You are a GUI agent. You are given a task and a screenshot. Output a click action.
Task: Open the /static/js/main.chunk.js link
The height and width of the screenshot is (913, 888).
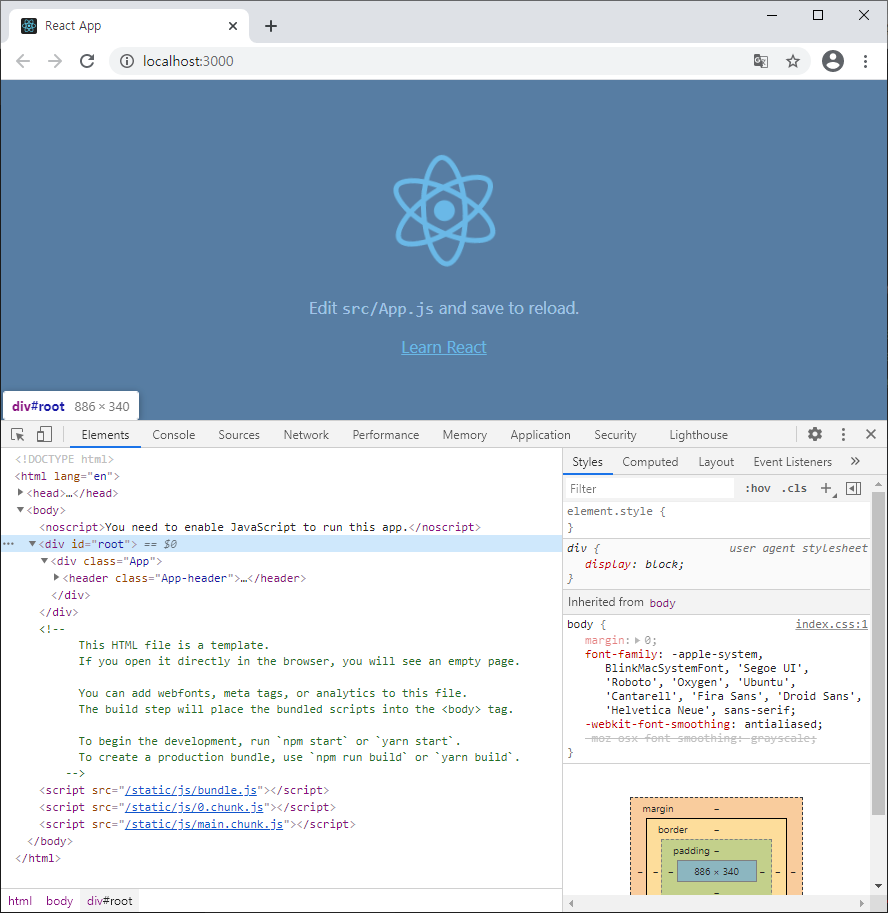click(x=204, y=824)
